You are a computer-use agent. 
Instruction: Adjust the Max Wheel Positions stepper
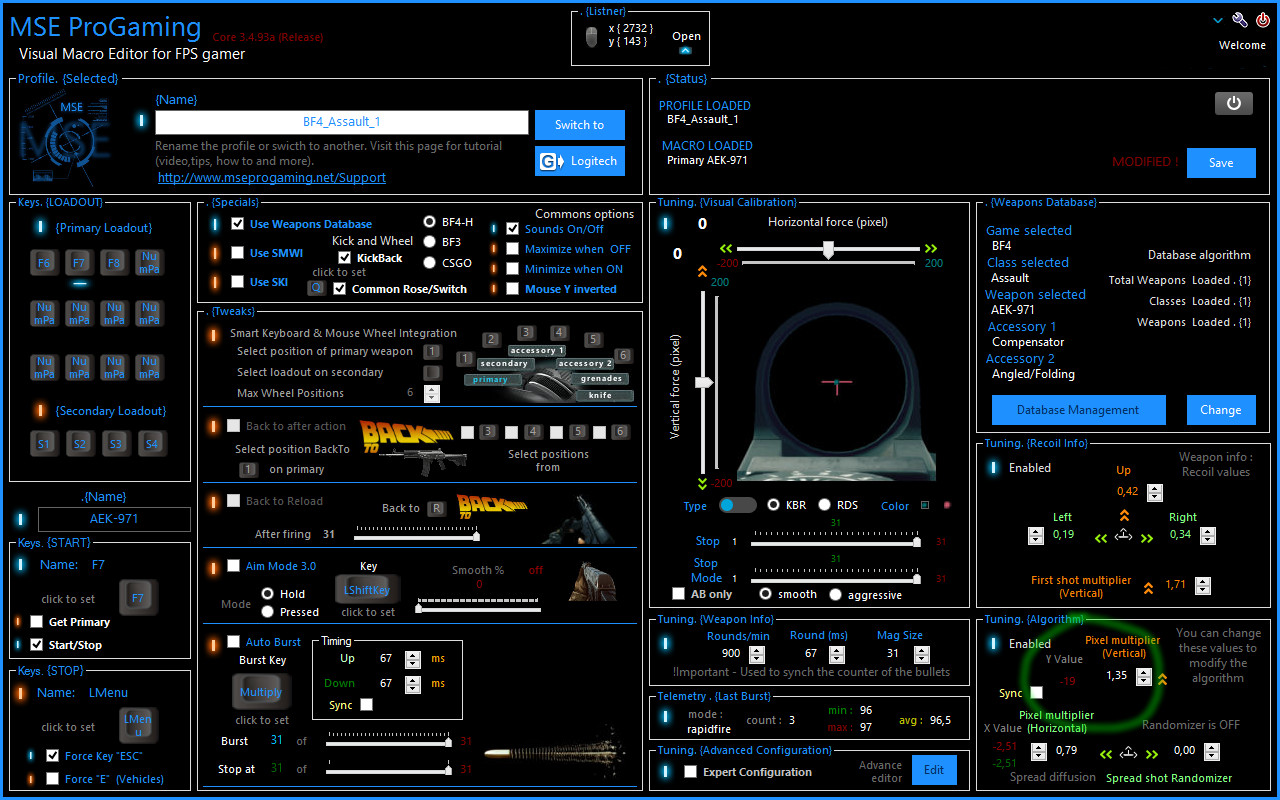coord(432,393)
